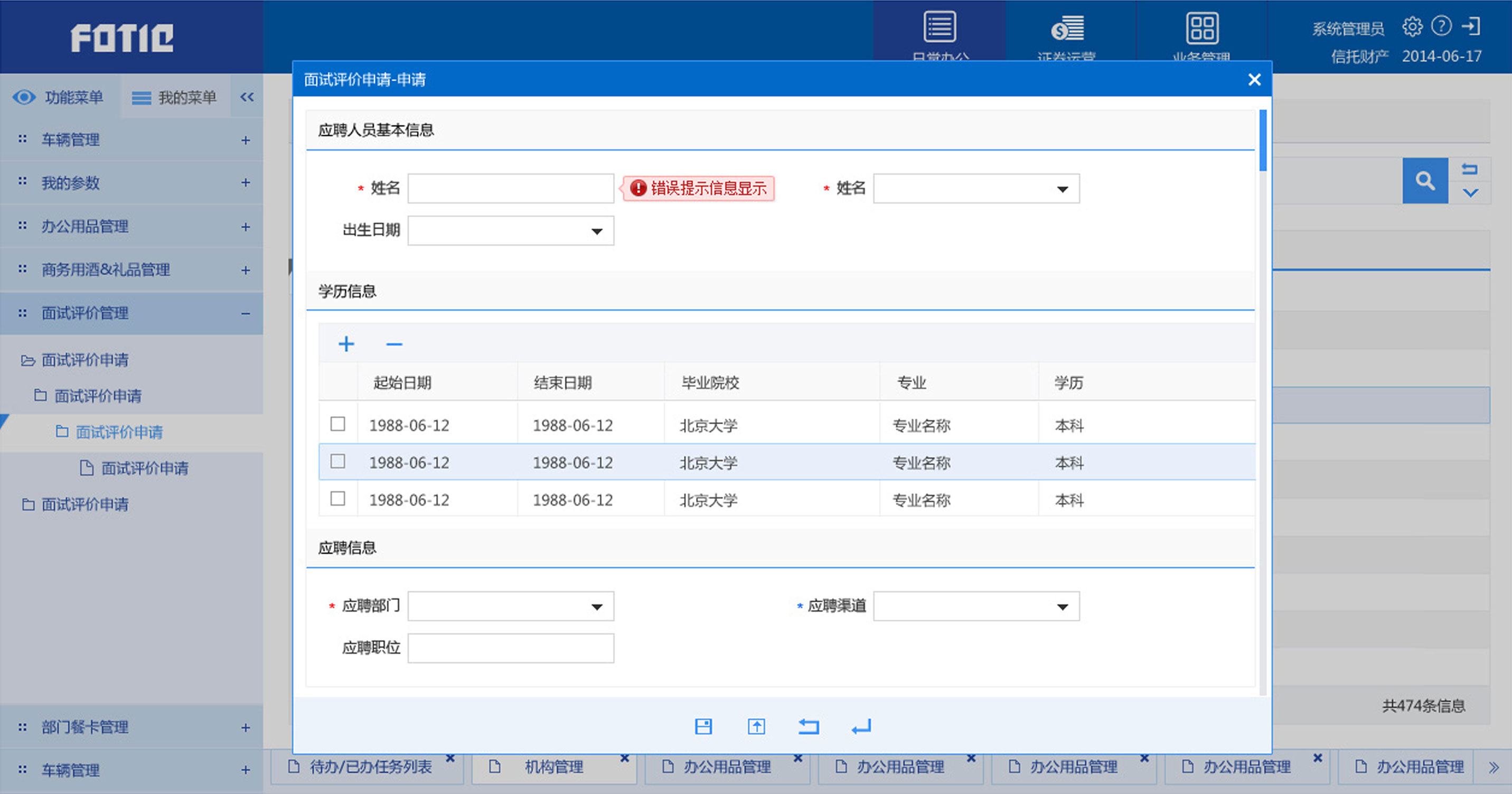Click the save icon in dialog footer
Screen dimensions: 1512x794
[x=703, y=726]
